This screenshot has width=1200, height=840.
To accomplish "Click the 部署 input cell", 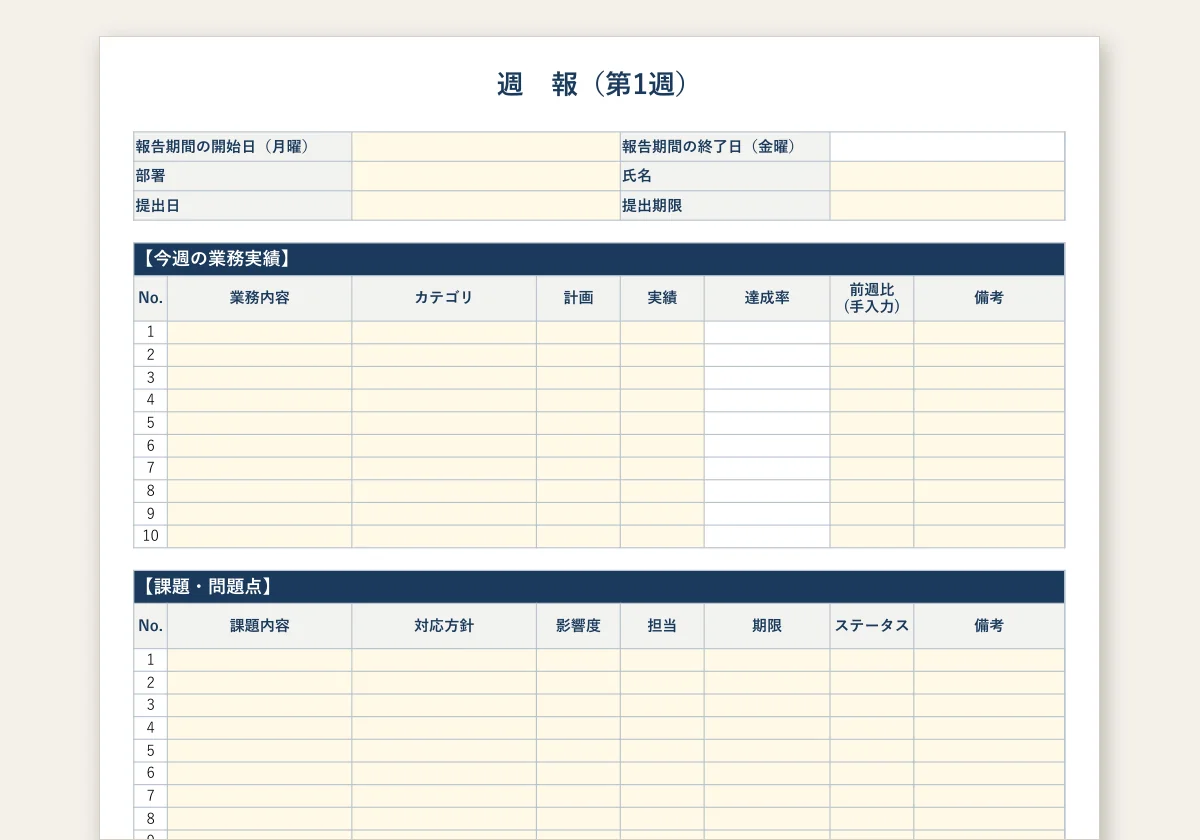I will (486, 176).
